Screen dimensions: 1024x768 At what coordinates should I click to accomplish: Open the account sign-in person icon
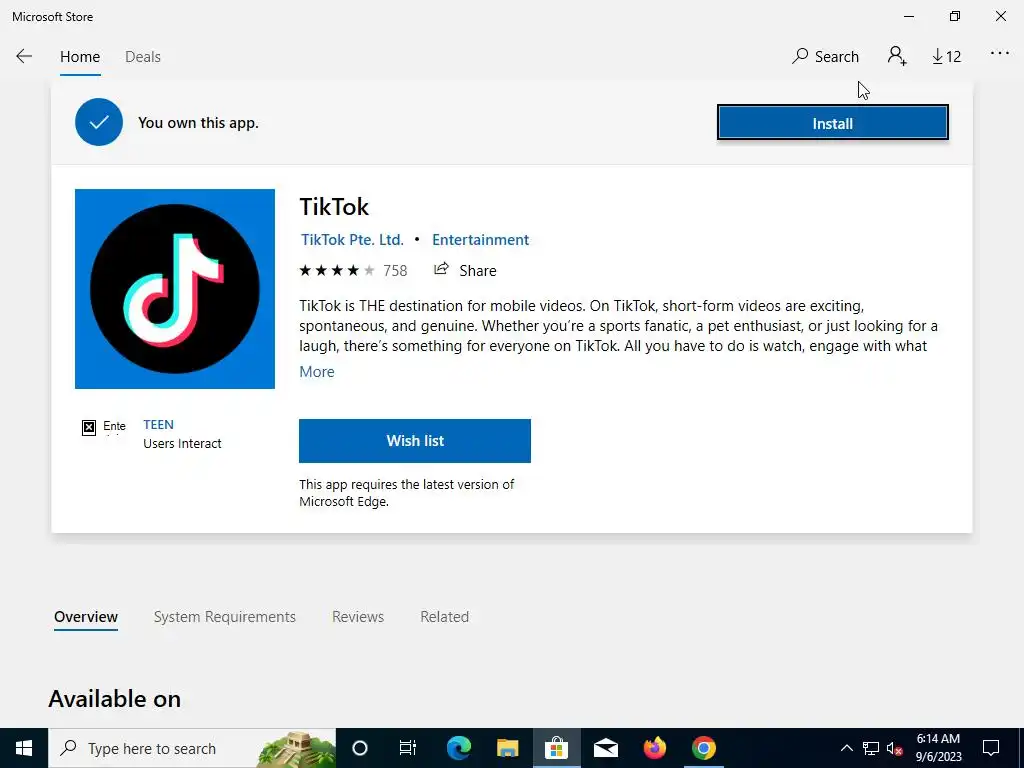[897, 56]
